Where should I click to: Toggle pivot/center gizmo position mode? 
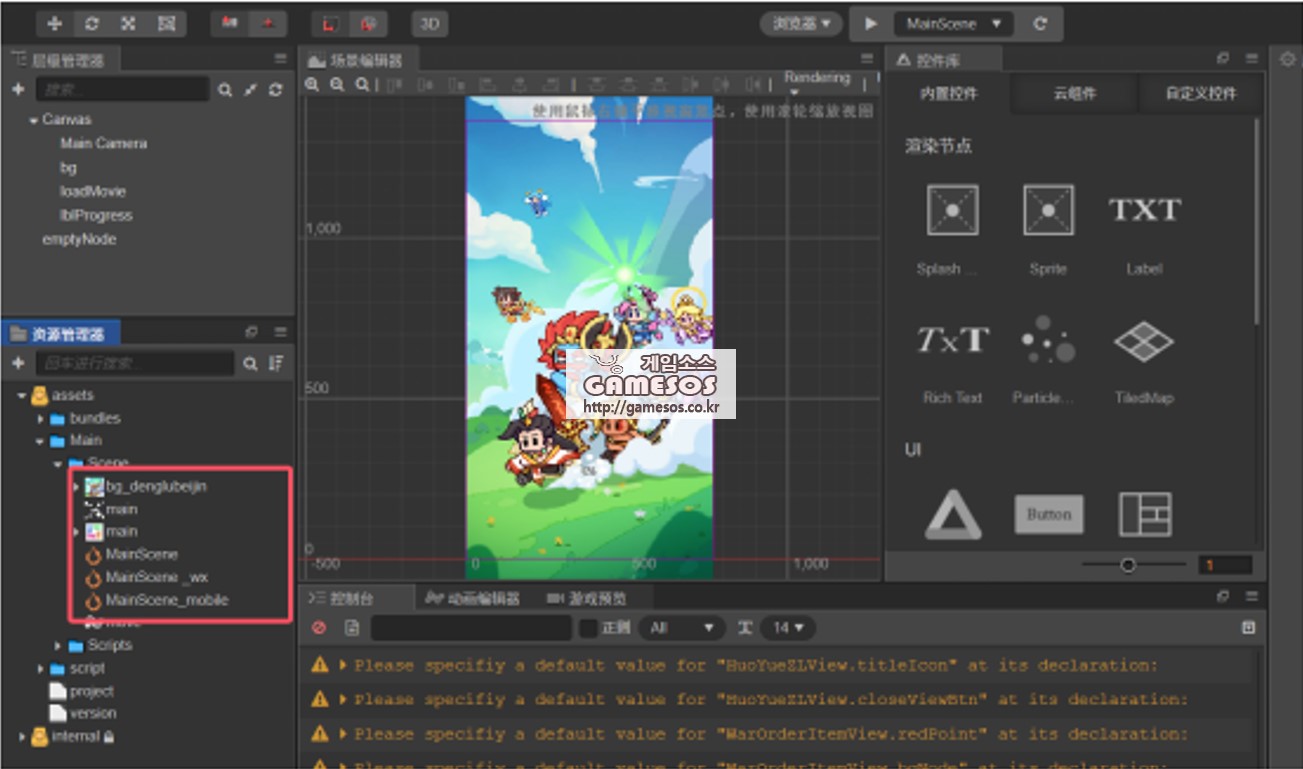[230, 24]
